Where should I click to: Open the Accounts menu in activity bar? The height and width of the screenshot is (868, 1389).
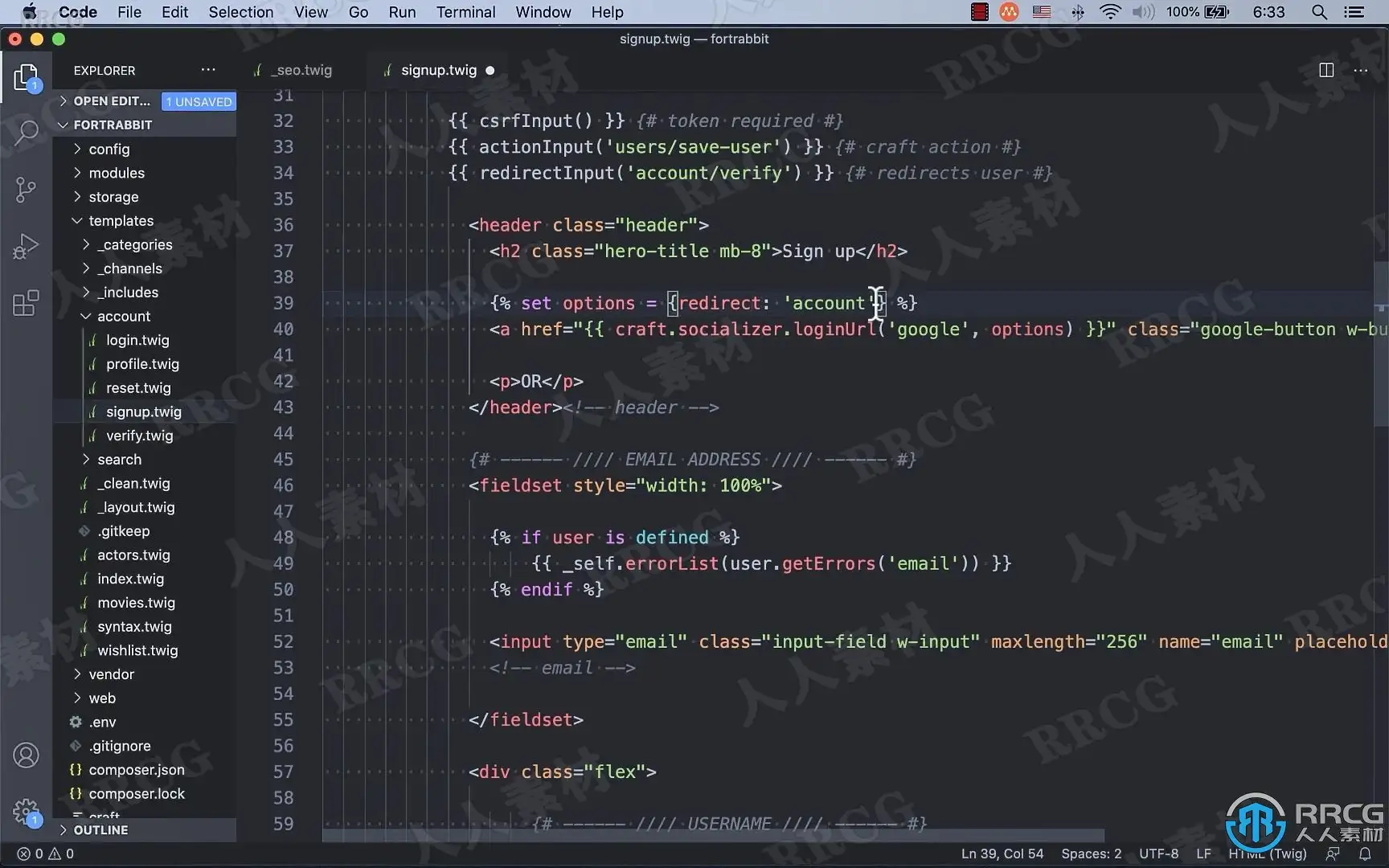tap(26, 755)
